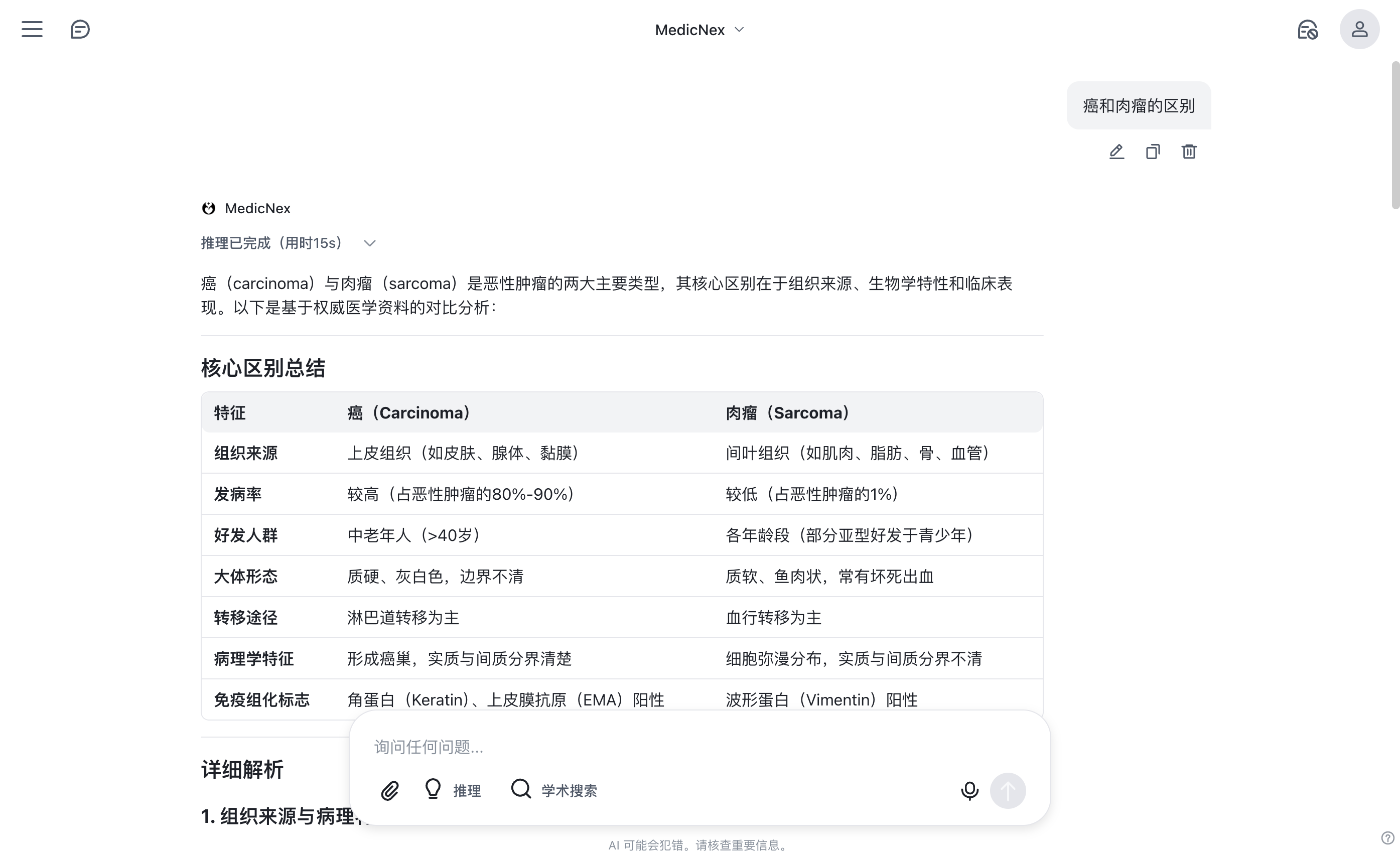Copy the user message text

pos(1152,152)
